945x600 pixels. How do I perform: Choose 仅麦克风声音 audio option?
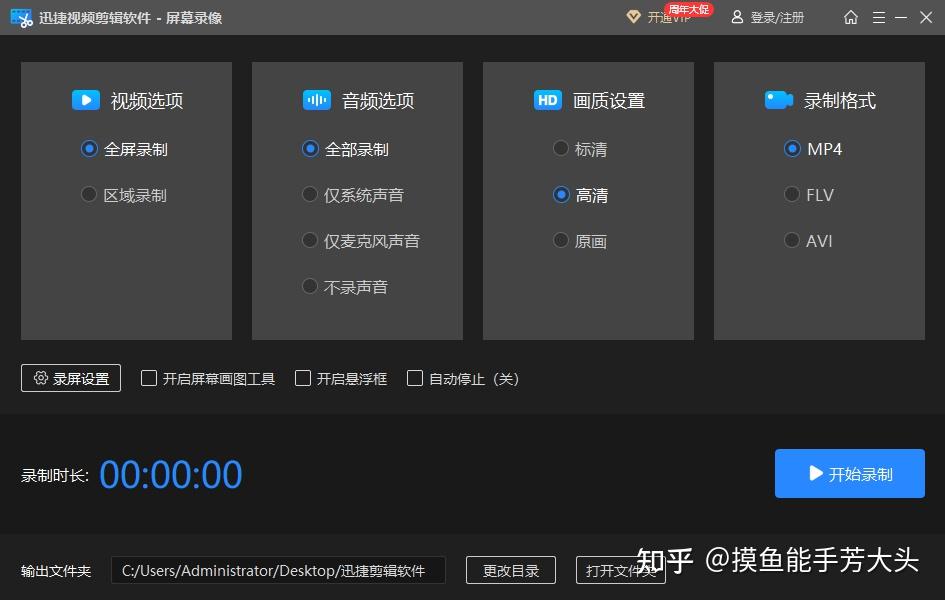coord(360,240)
